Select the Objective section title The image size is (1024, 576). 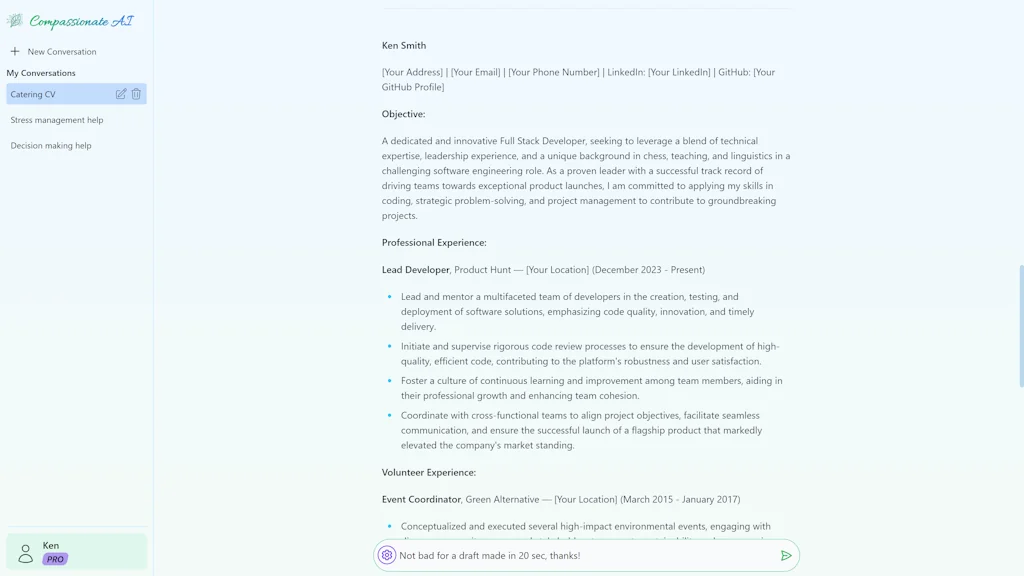pos(401,114)
